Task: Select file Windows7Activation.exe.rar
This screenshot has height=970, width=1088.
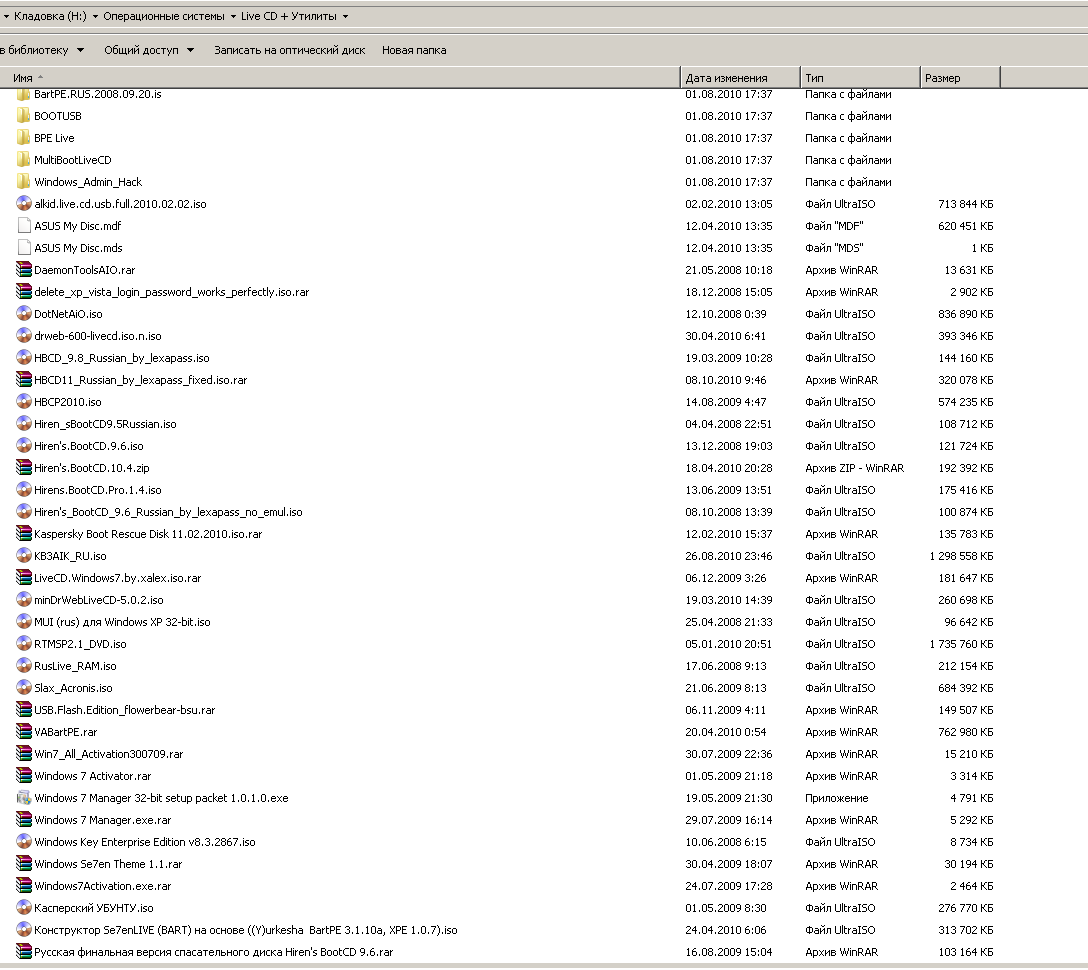Action: pyautogui.click(x=103, y=886)
